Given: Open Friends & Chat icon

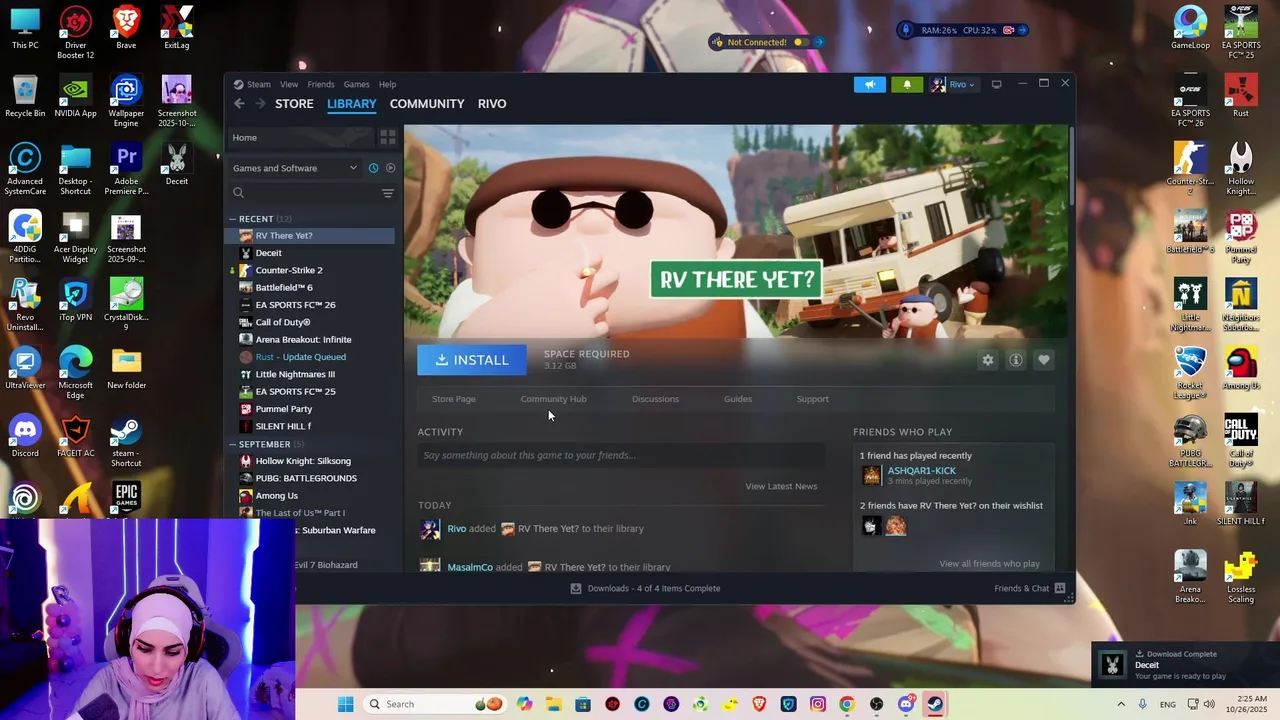Looking at the screenshot, I should [1060, 588].
